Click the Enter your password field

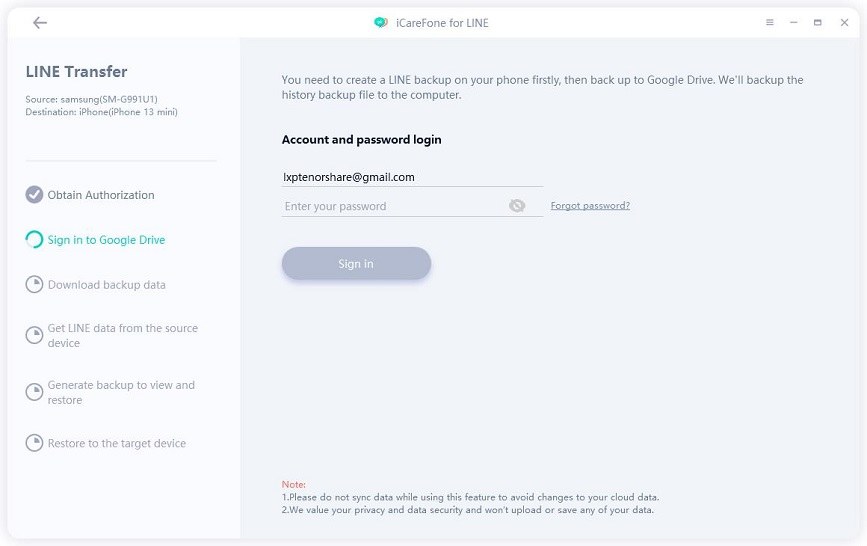pos(393,206)
